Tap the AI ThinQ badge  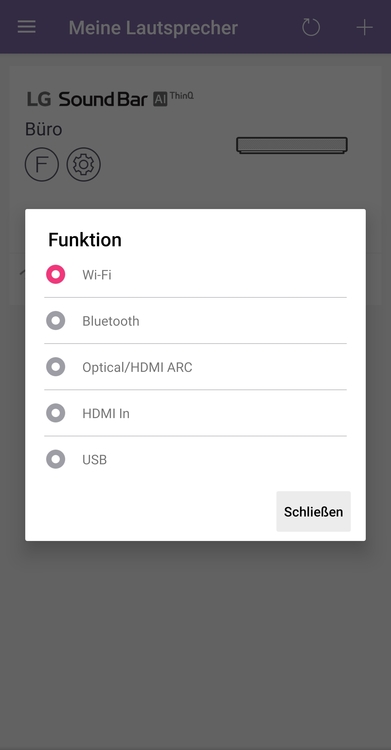click(x=173, y=98)
